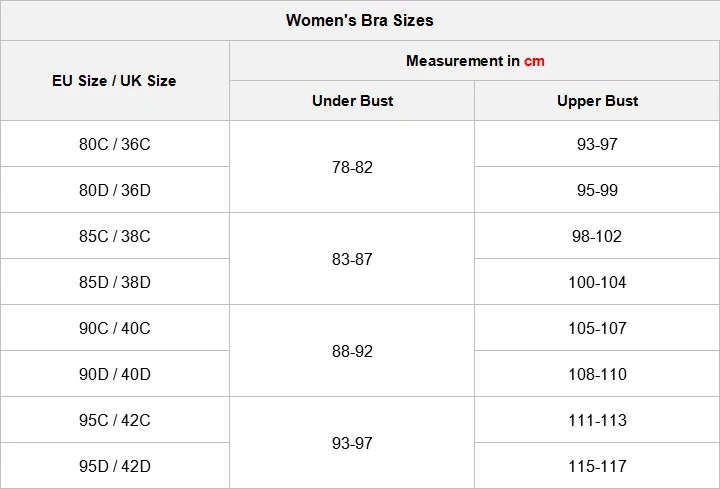Select the EU Size / UK Size header
Image resolution: width=720 pixels, height=489 pixels.
(114, 80)
